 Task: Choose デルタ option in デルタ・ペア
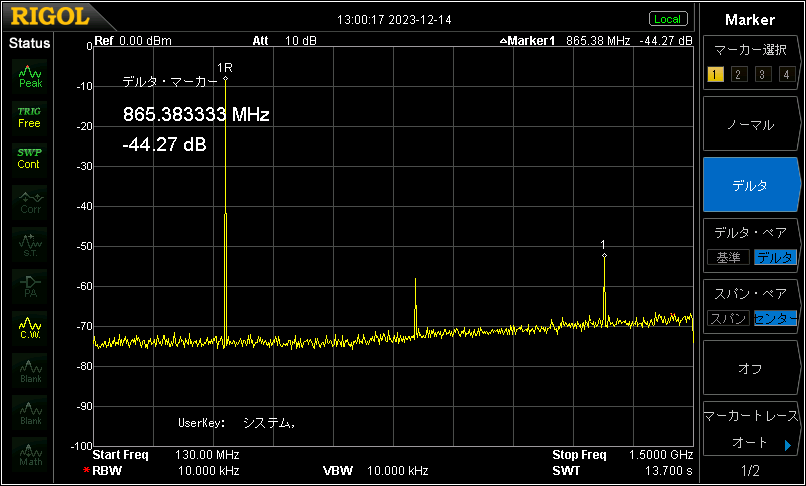775,257
